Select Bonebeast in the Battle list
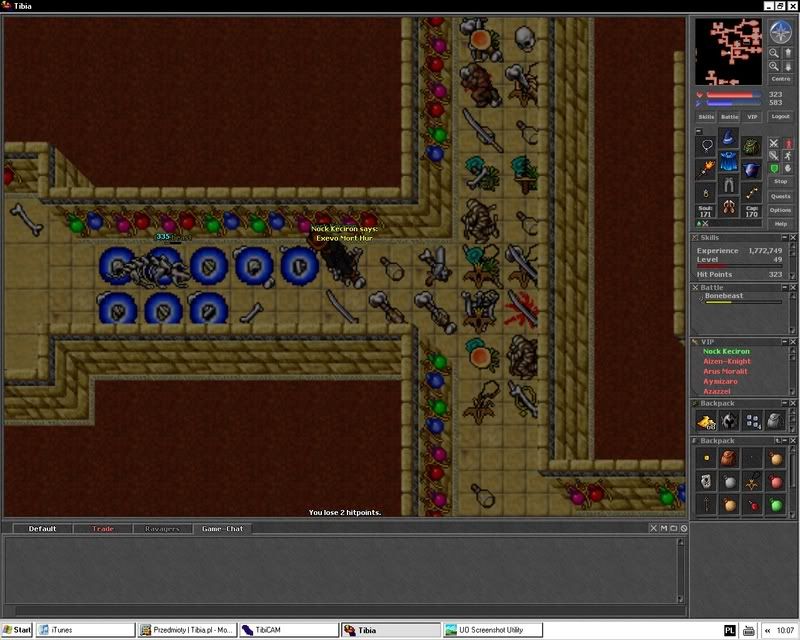 pyautogui.click(x=739, y=298)
